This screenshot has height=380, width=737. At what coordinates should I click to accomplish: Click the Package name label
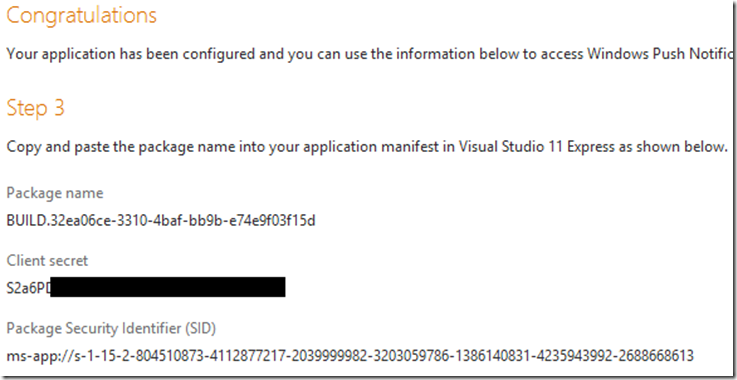(55, 193)
